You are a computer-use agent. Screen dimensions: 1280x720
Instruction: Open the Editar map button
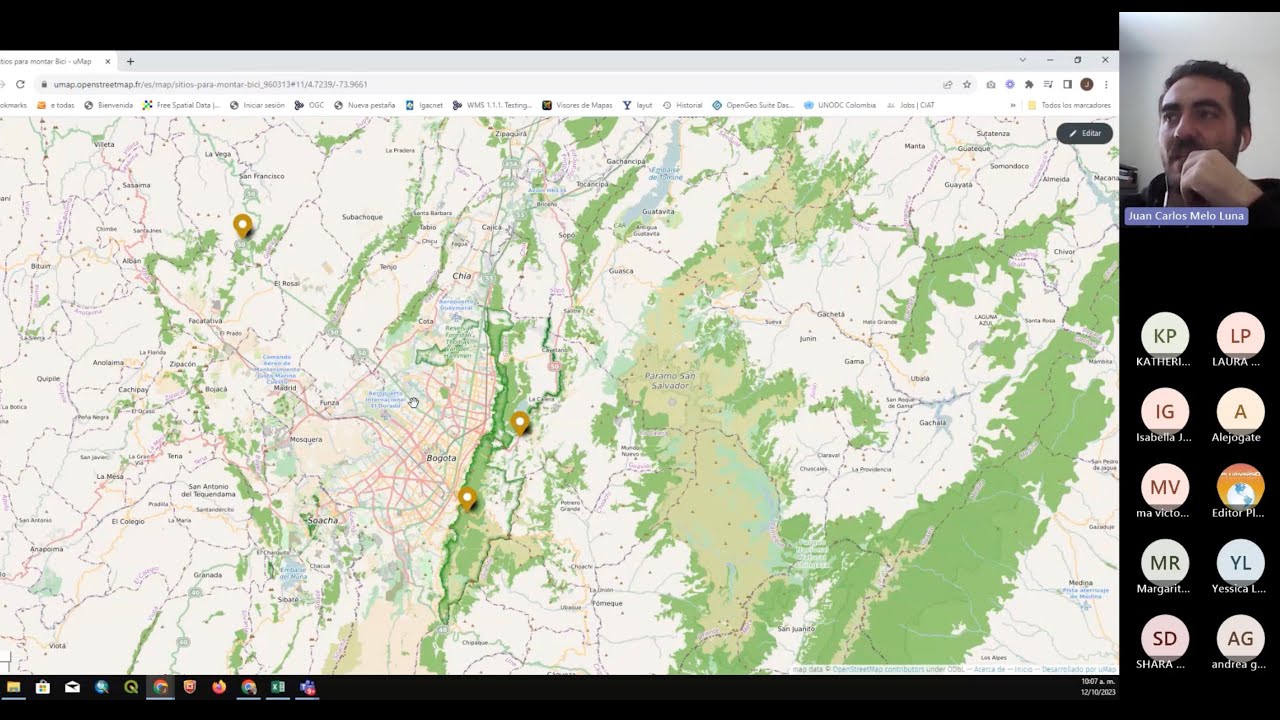point(1084,133)
